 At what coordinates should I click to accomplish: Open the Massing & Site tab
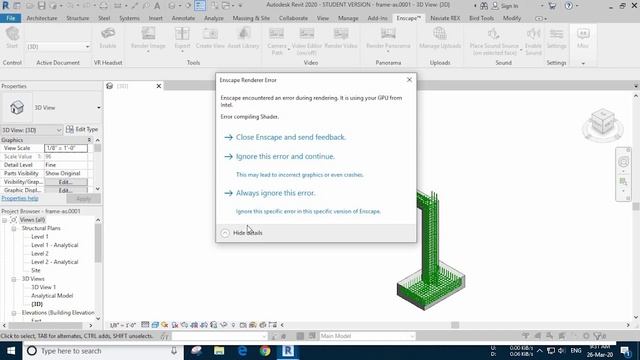click(251, 18)
